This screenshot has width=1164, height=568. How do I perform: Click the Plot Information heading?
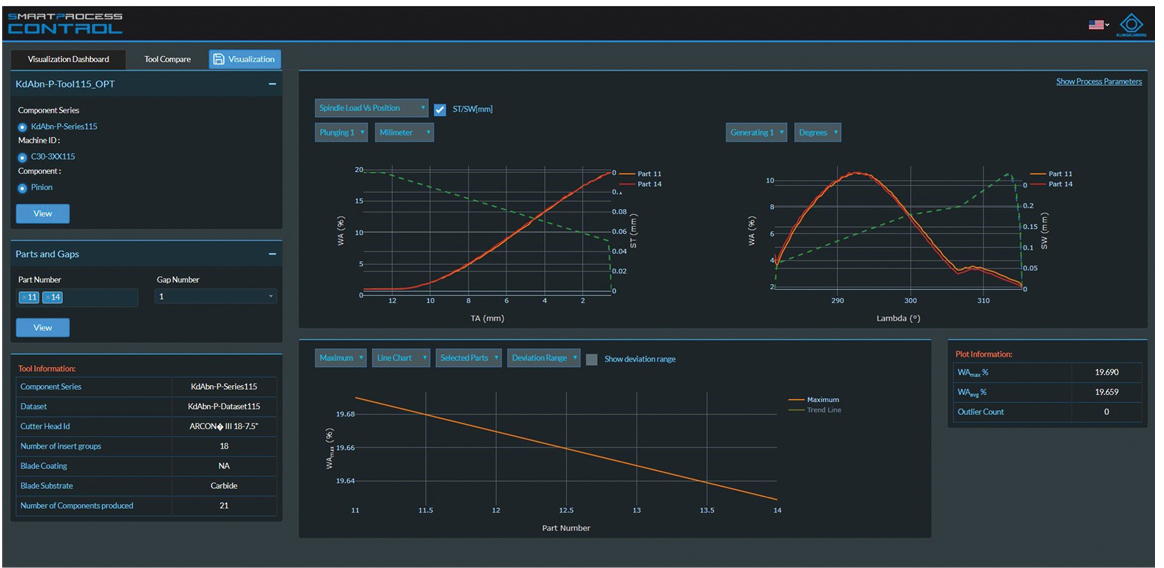point(984,355)
